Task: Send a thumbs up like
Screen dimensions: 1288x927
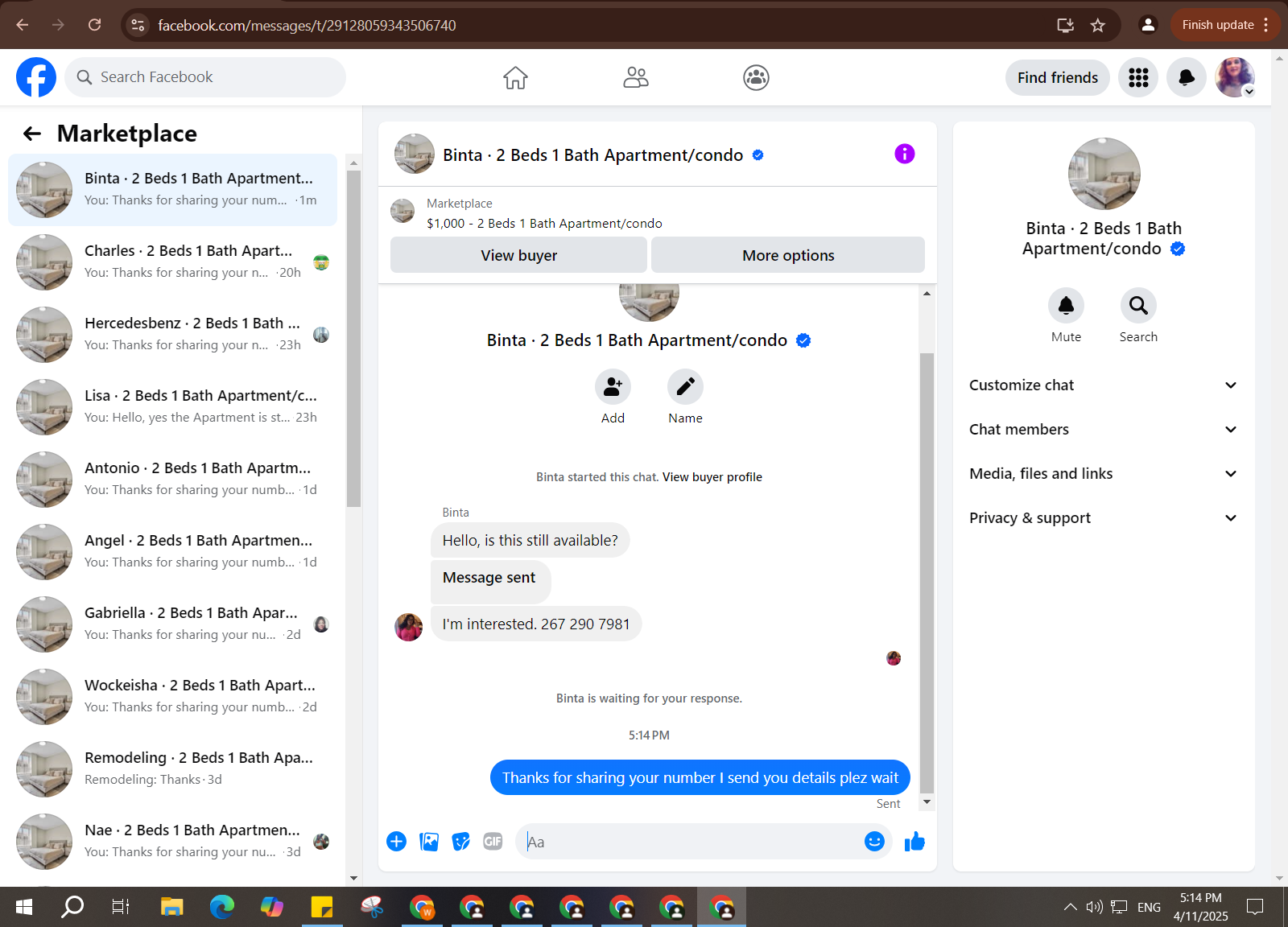Action: point(914,842)
